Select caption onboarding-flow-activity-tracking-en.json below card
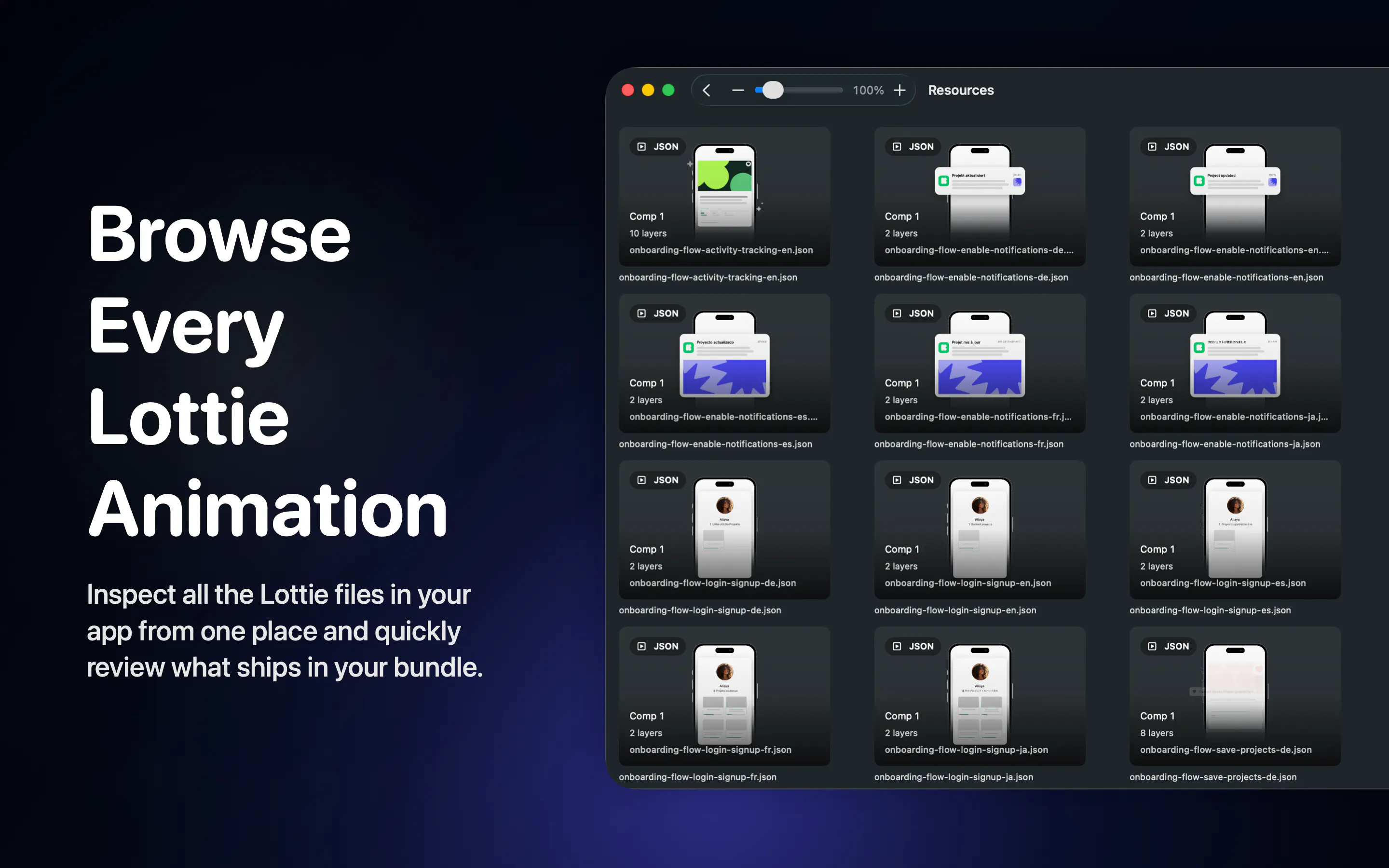This screenshot has width=1389, height=868. (x=708, y=277)
